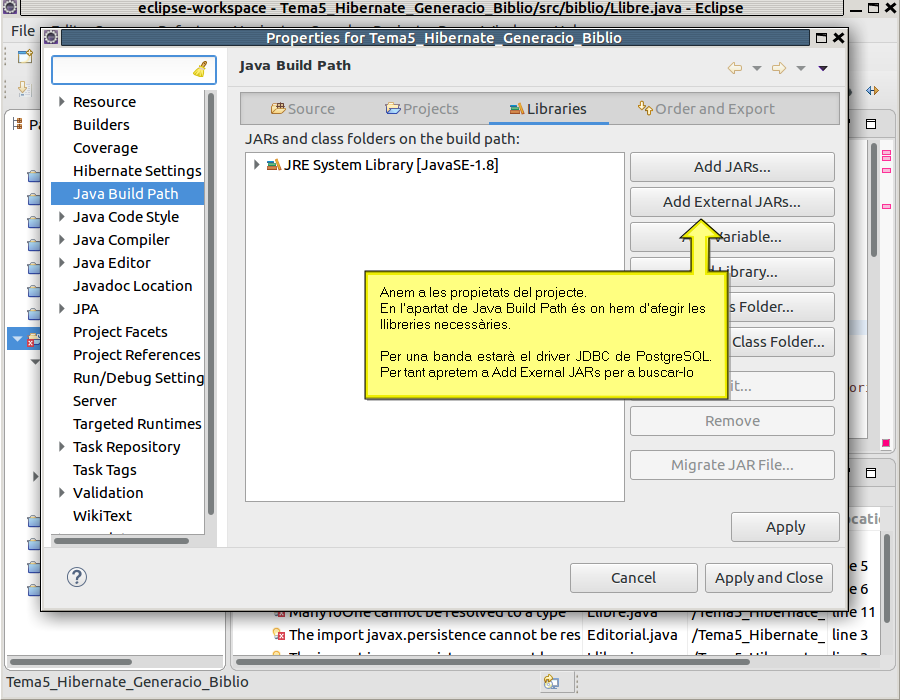Click the Package Explorer horizontal scrollbar in Eclipse

71,662
